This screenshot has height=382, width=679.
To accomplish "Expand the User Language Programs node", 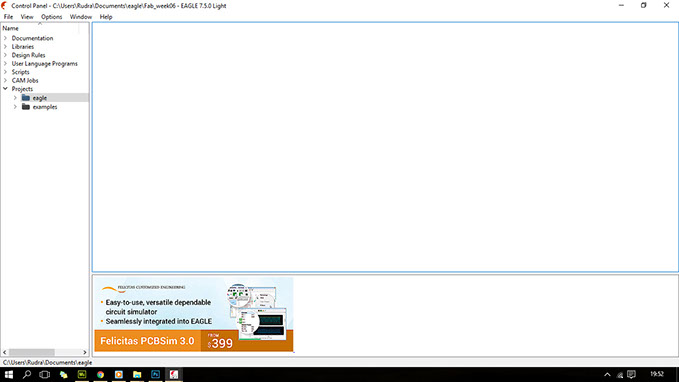I will pos(5,63).
